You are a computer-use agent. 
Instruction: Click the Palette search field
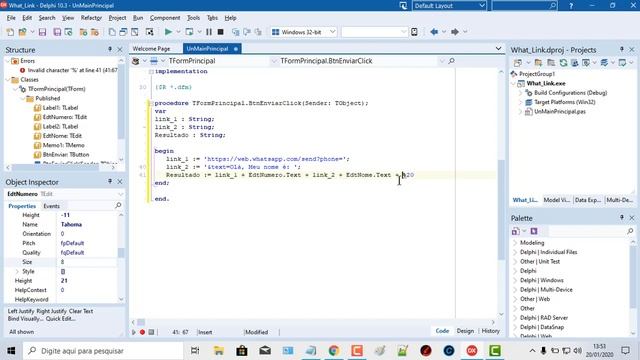click(591, 231)
